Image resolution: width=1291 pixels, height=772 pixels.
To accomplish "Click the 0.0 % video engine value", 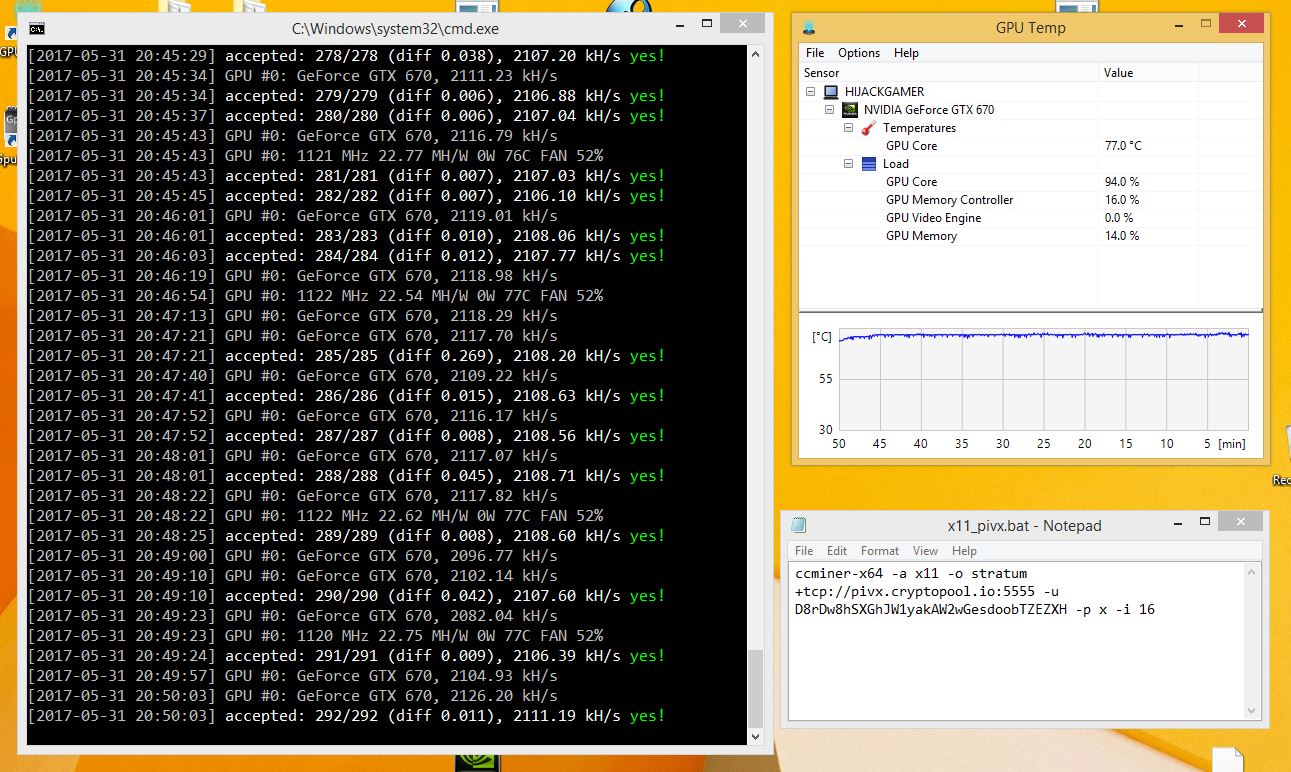I will [1118, 218].
